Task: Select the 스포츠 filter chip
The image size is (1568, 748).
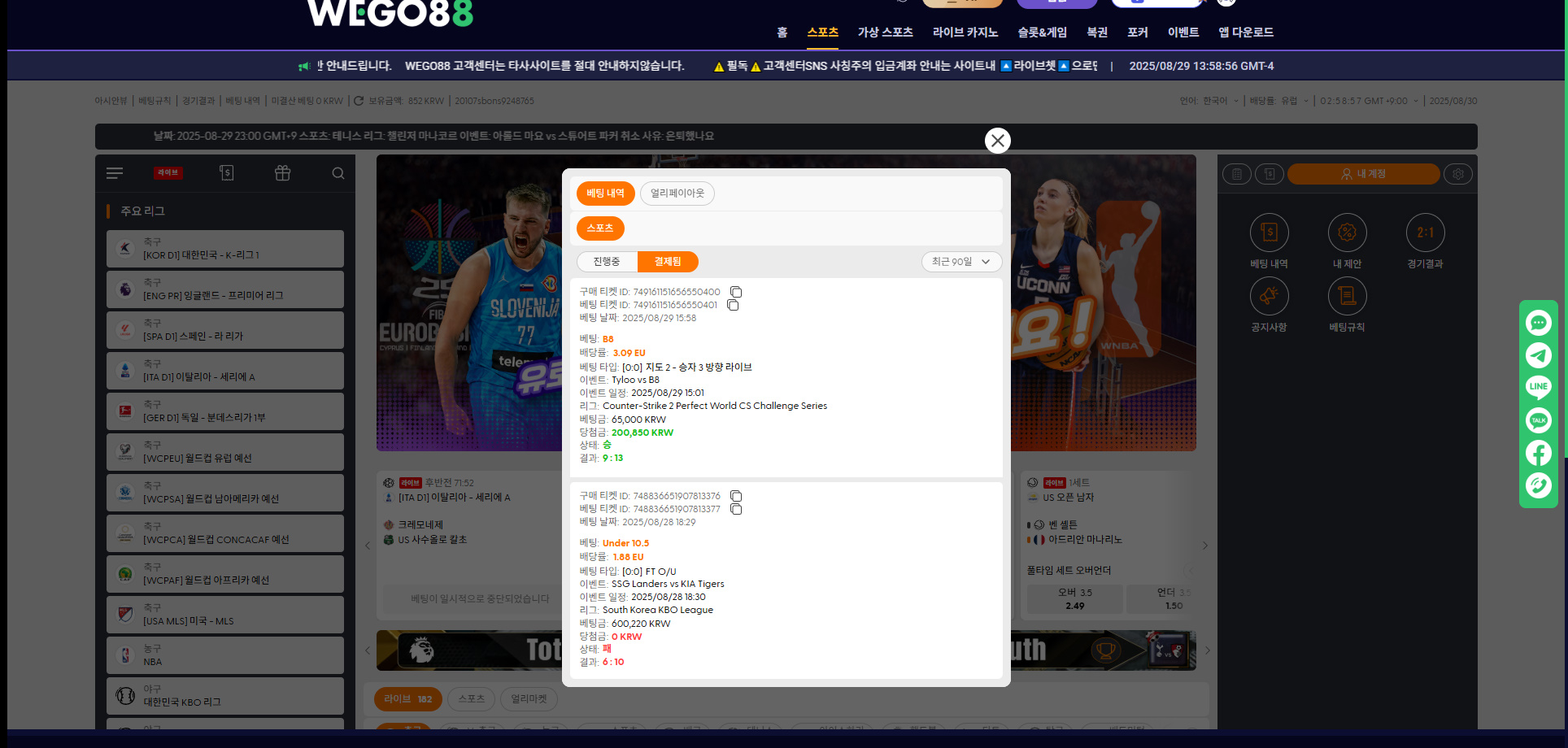Action: [x=600, y=228]
